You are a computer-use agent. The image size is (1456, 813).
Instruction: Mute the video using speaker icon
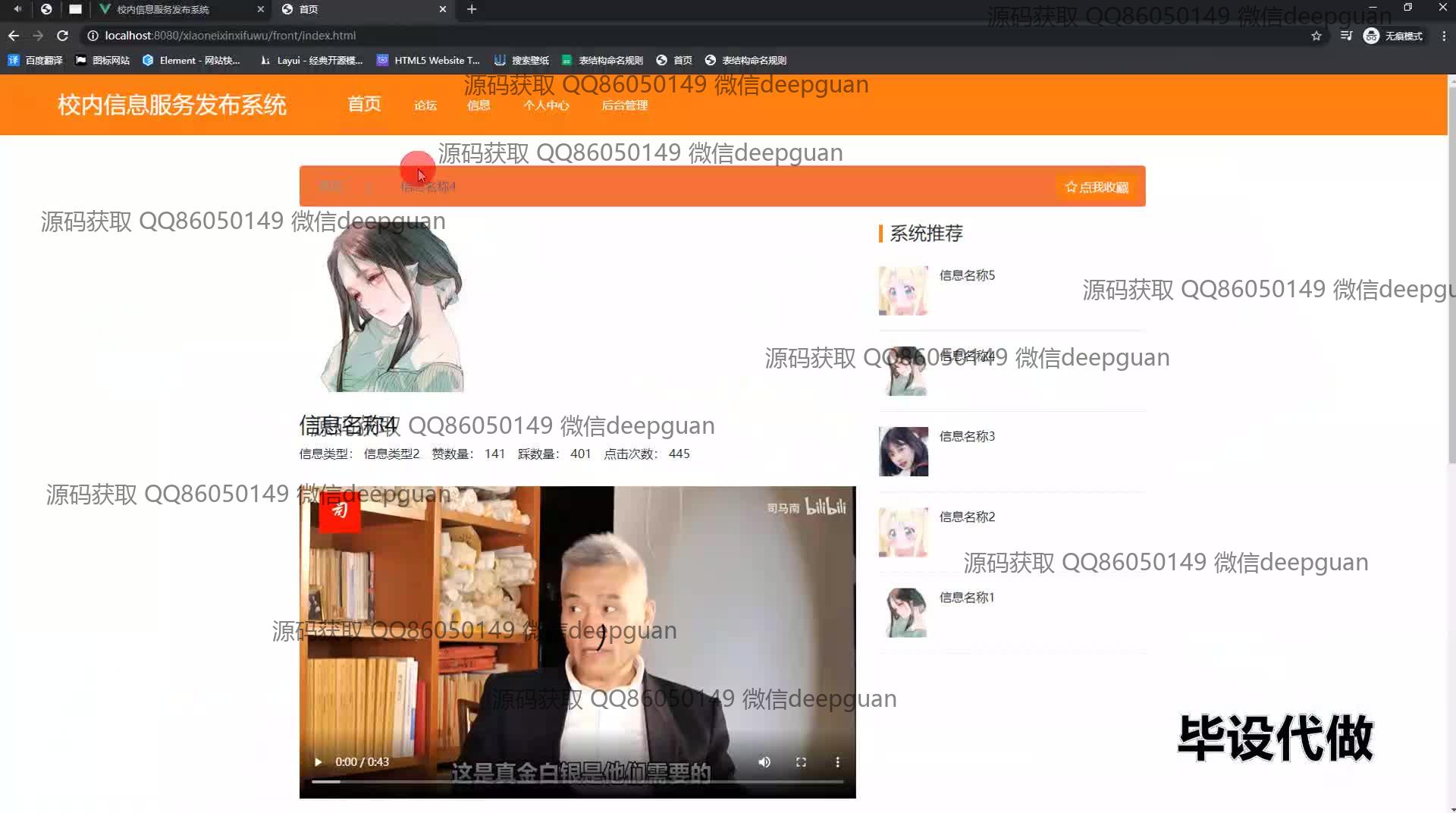764,761
